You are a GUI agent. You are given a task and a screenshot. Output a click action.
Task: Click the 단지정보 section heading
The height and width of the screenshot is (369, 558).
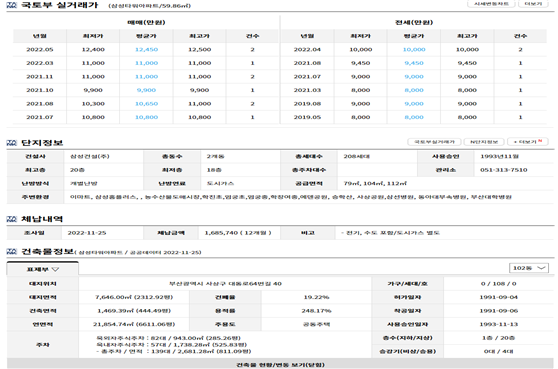42,143
